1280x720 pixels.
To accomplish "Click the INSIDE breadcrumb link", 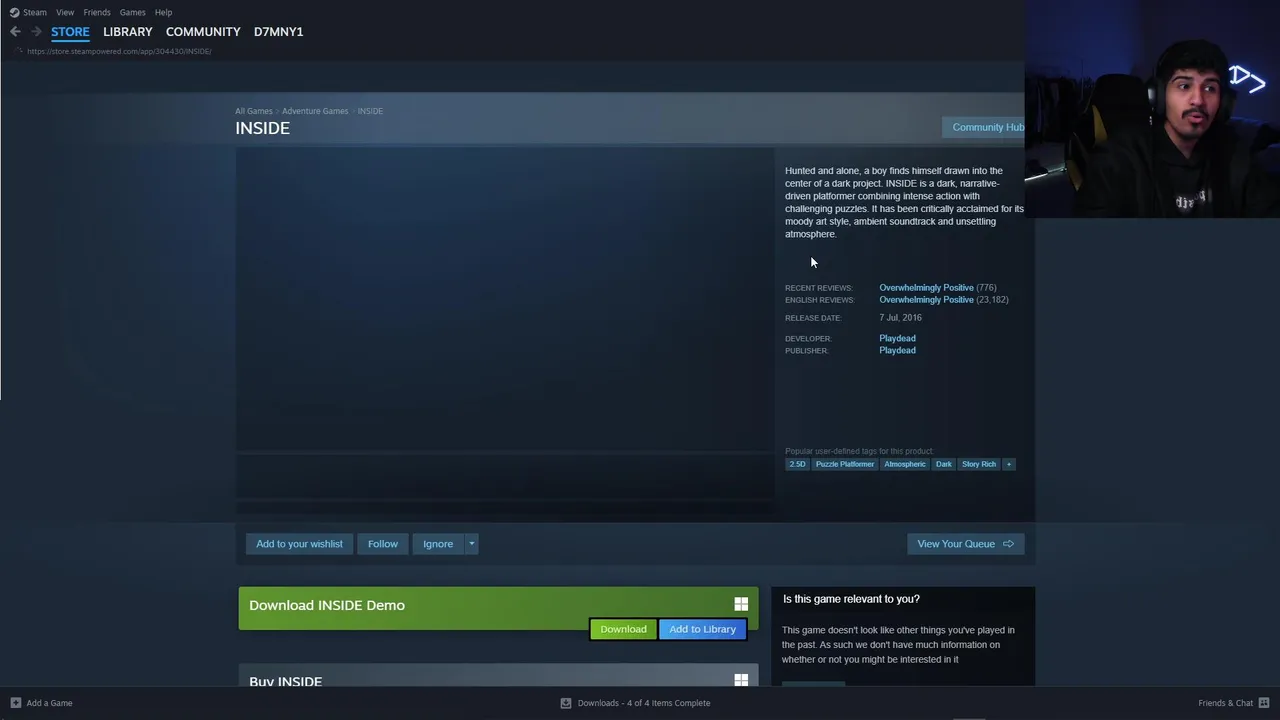I will pyautogui.click(x=370, y=111).
